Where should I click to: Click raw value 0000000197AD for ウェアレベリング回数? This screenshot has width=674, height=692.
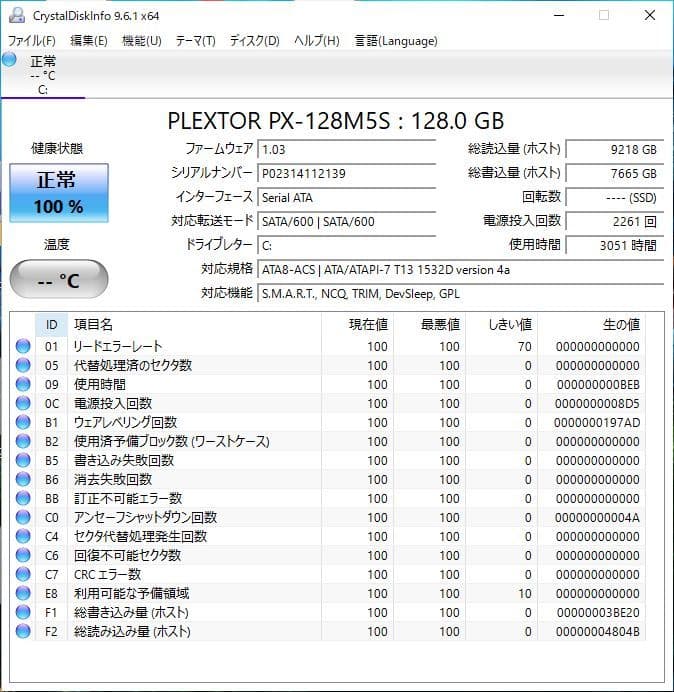click(597, 422)
